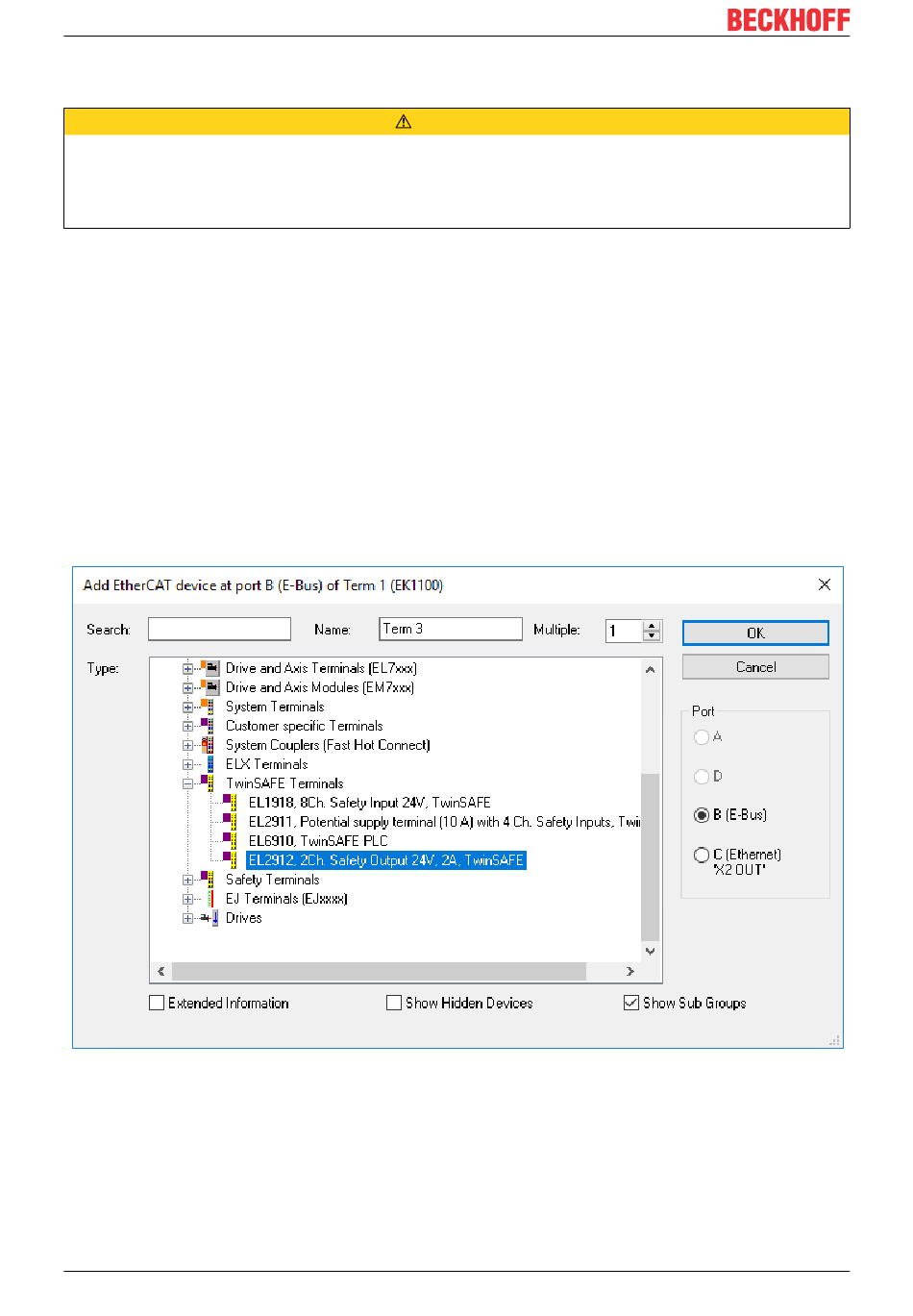The image size is (913, 1316).
Task: Click the System Couplers (Fast Hot Connect) icon
Action: (208, 745)
